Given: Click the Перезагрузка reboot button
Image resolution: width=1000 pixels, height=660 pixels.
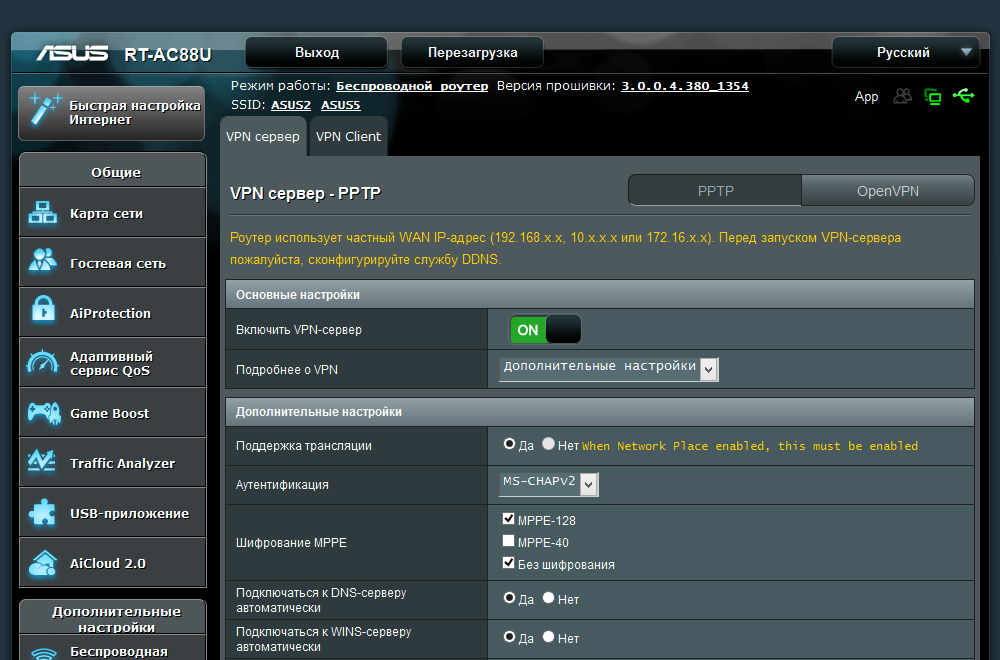Looking at the screenshot, I should coord(472,52).
